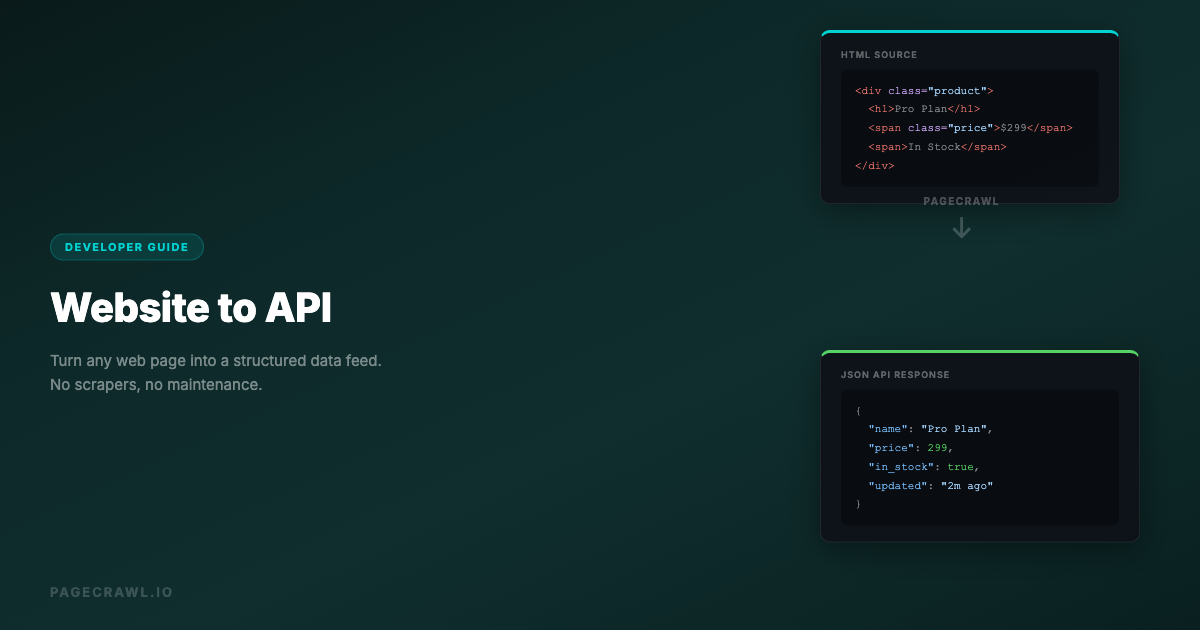Viewport: 1200px width, 630px height.
Task: Select the PAGECRAWL.IO footer logo
Action: pyautogui.click(x=112, y=591)
